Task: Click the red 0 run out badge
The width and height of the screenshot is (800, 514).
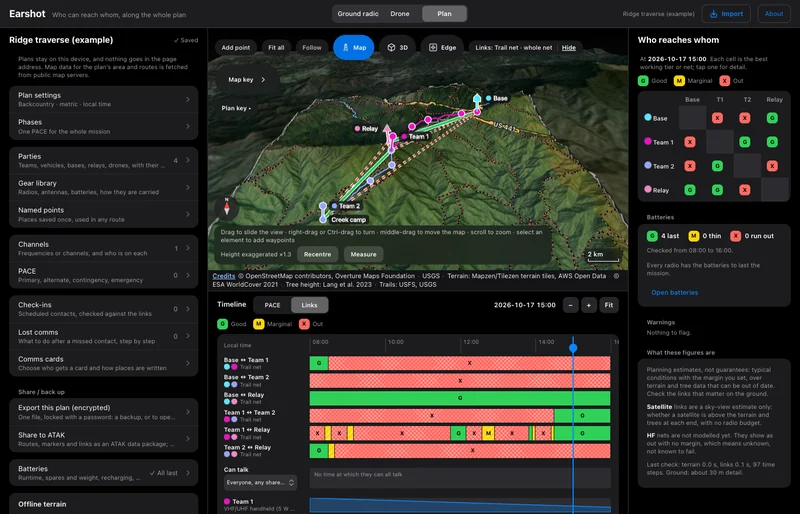Action: point(735,236)
